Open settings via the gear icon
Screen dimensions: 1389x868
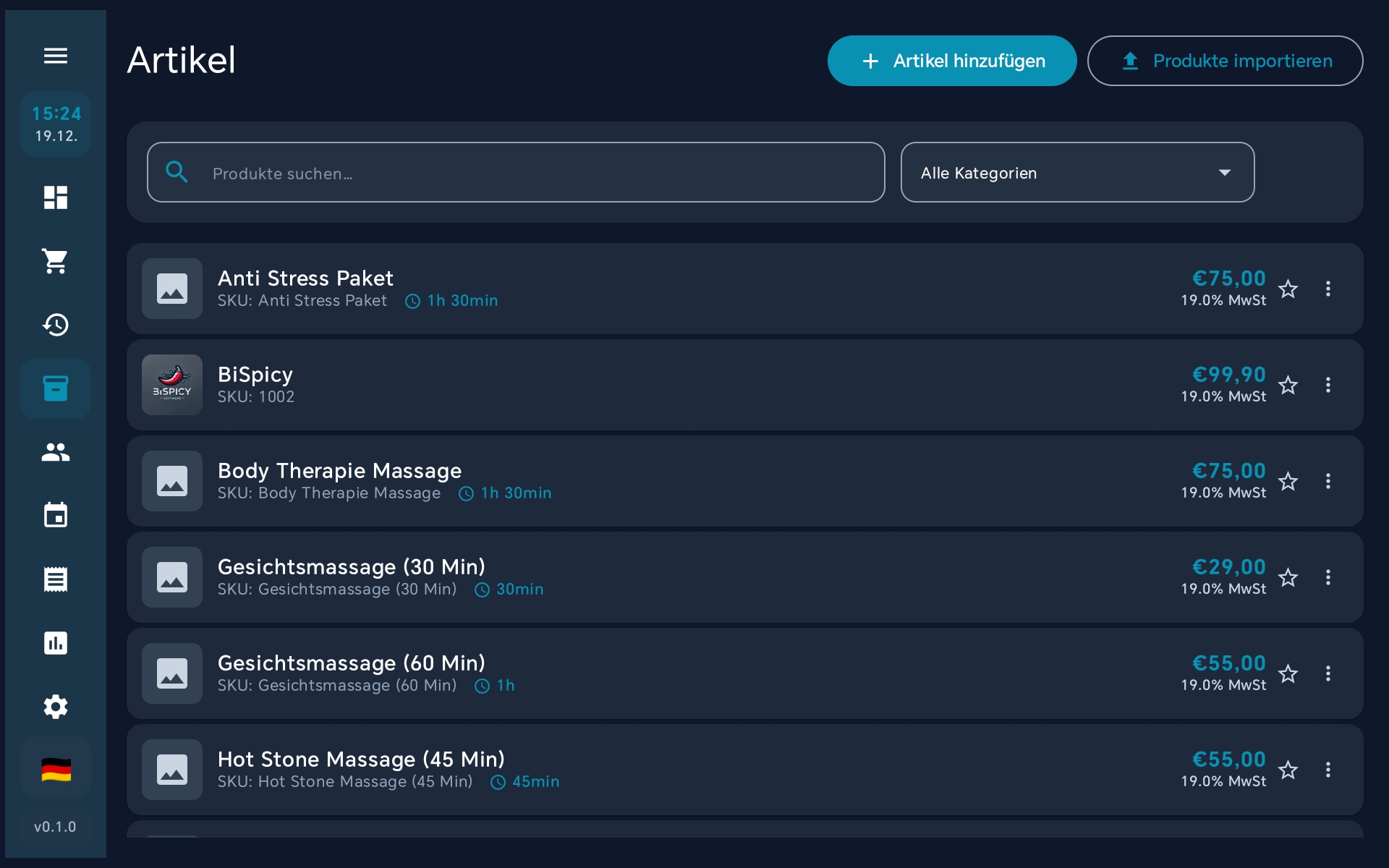point(55,706)
